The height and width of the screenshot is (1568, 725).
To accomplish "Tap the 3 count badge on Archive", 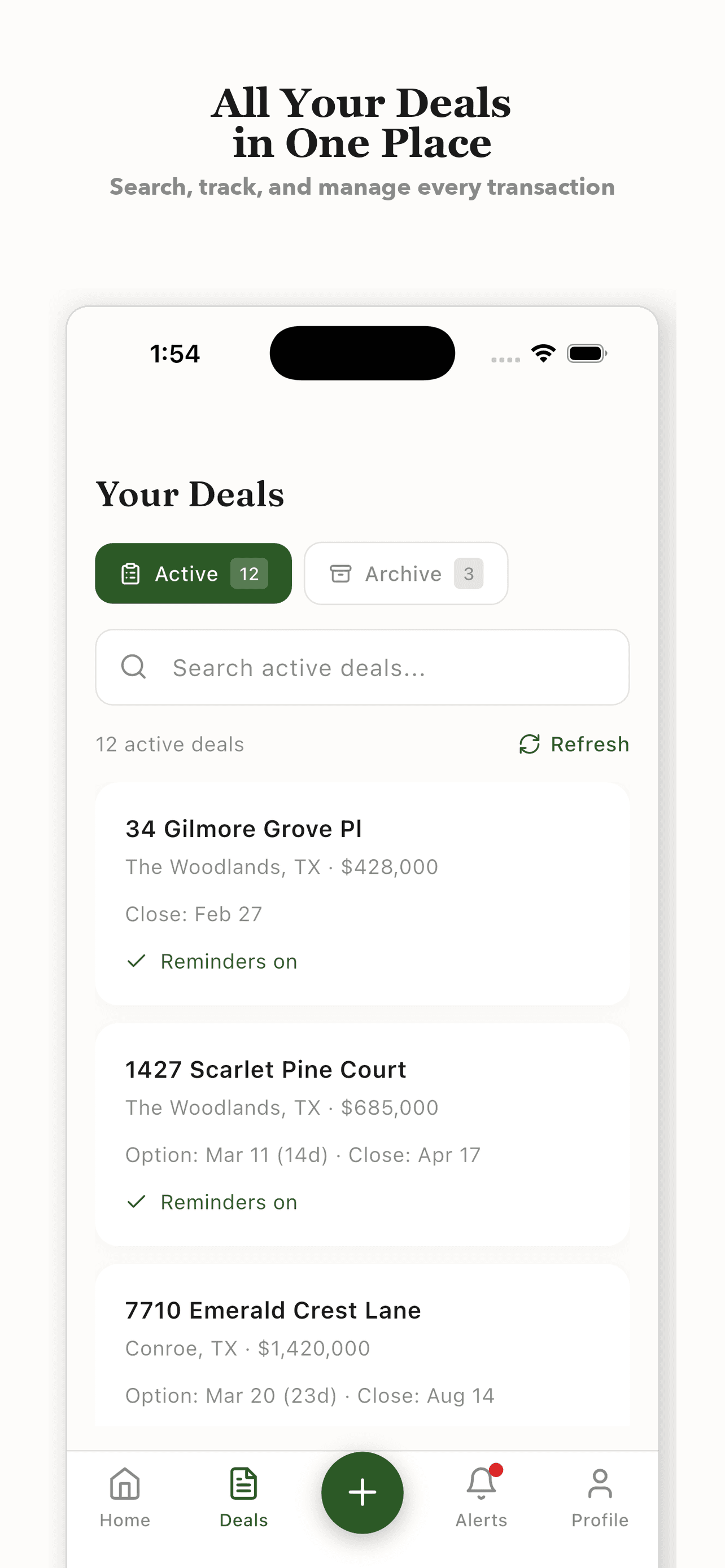I will [x=469, y=573].
